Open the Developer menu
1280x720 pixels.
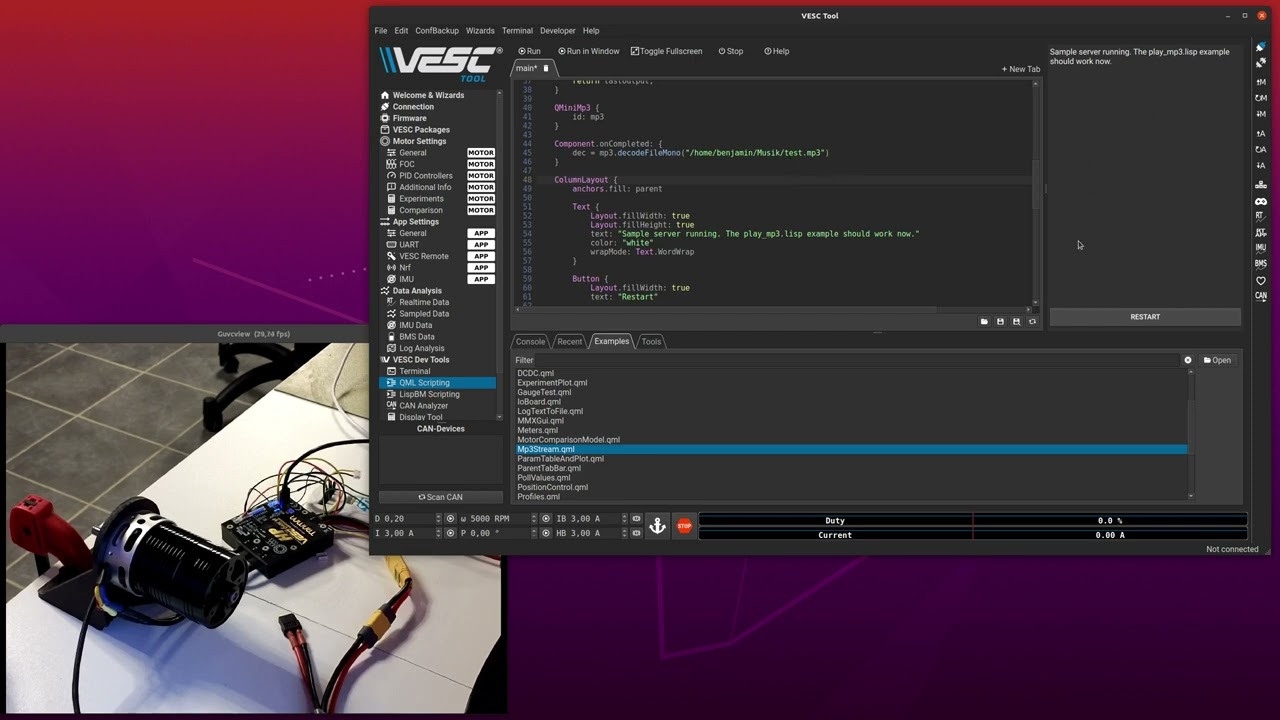558,31
